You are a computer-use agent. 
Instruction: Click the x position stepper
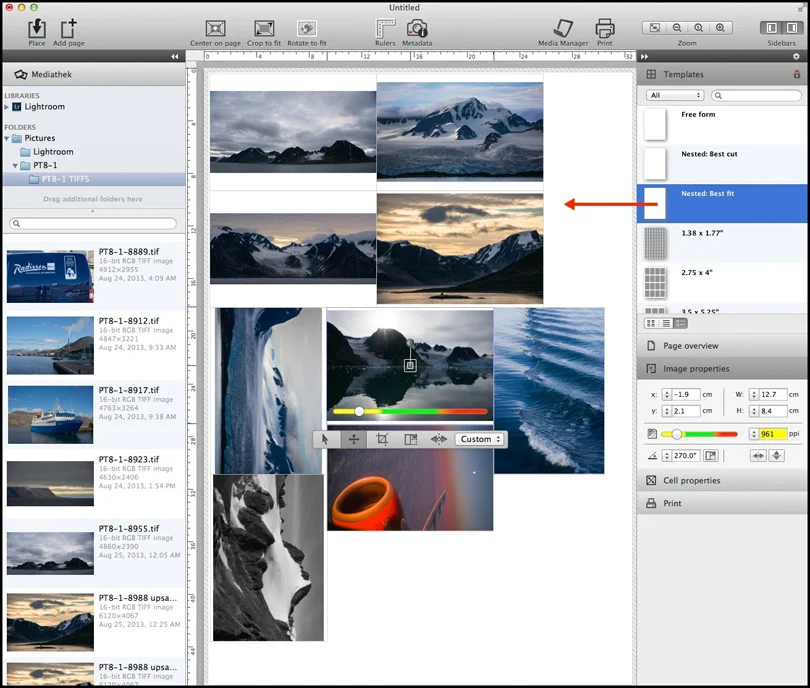tap(666, 394)
